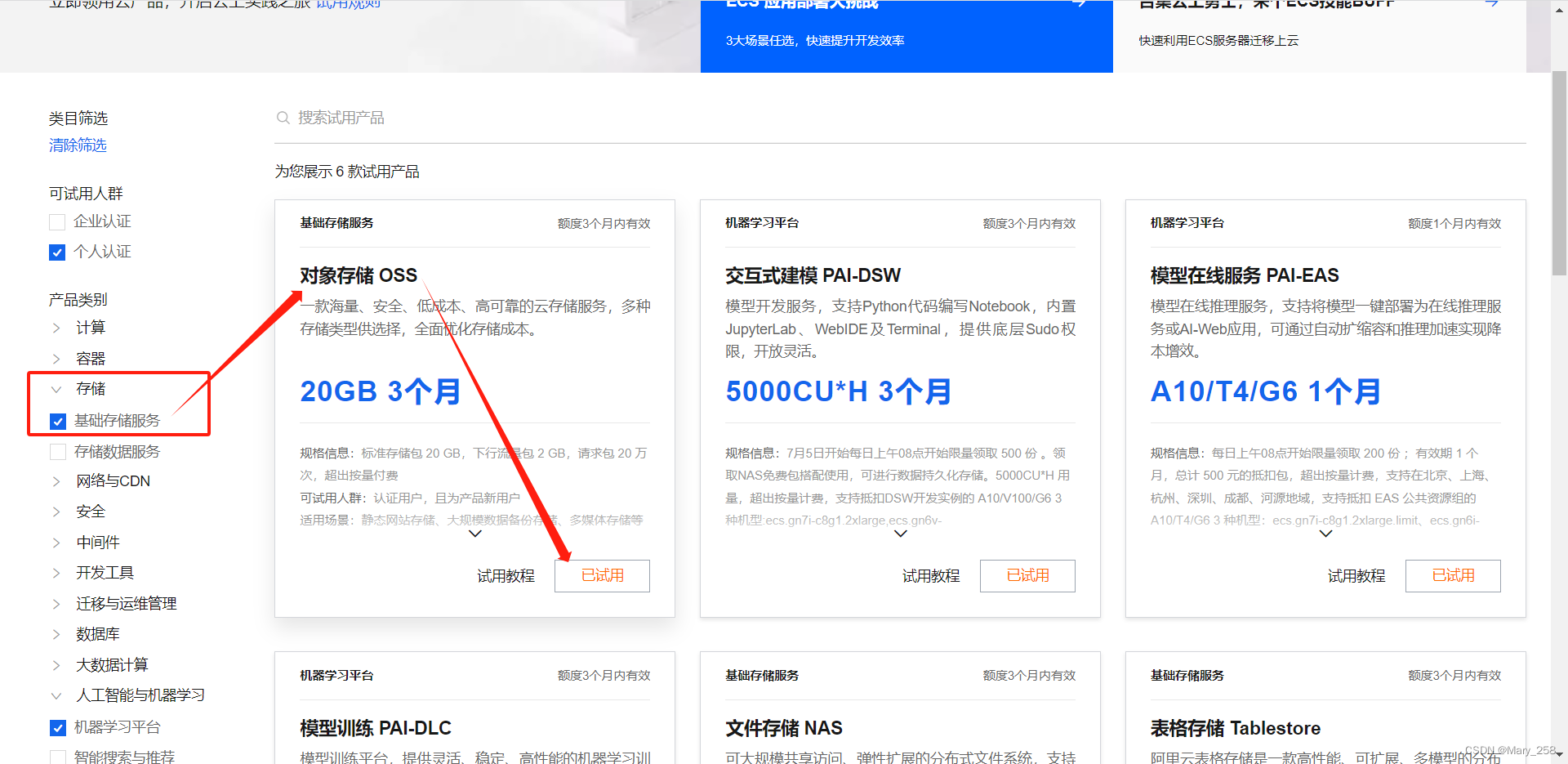Viewport: 1568px width, 764px height.
Task: Uncheck the 基础存储服务 filter
Action: point(57,421)
